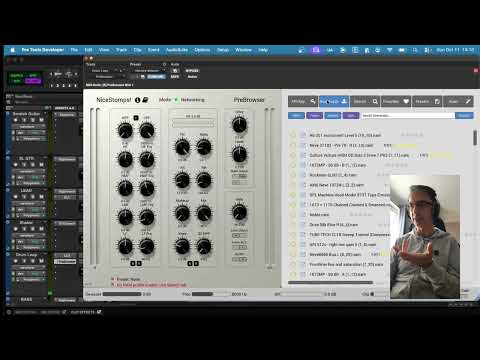Open the insert selector dropdown below the Track selector
The image size is (480, 360).
(107, 77)
